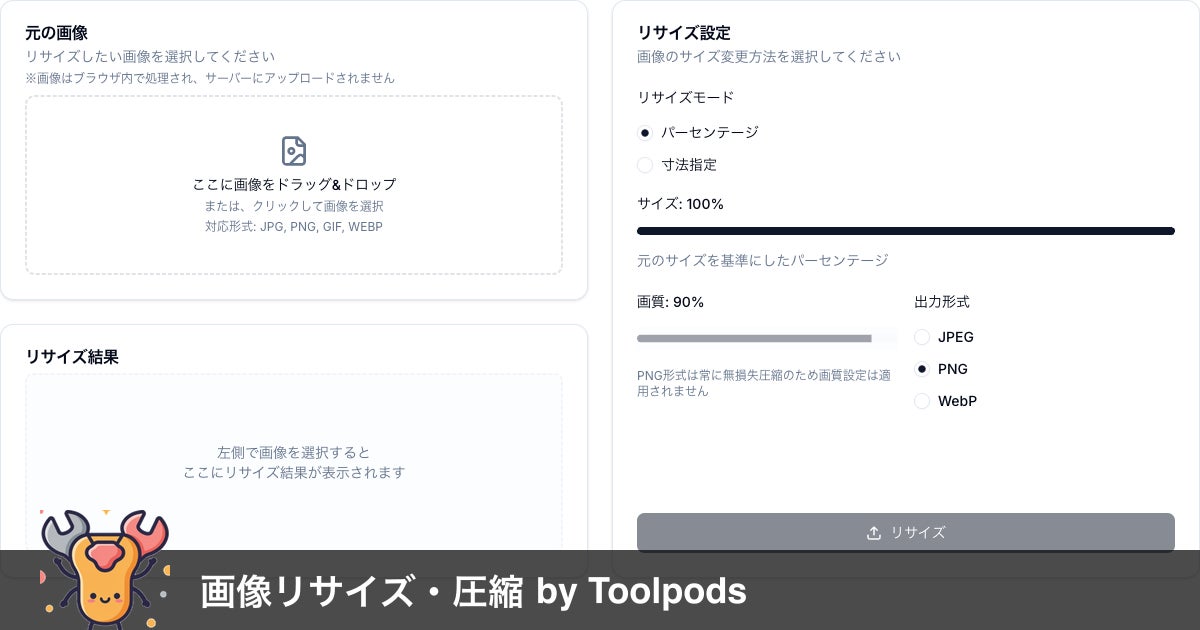The height and width of the screenshot is (630, 1200).
Task: Click the upload arrow icon on Resize button
Action: click(873, 533)
